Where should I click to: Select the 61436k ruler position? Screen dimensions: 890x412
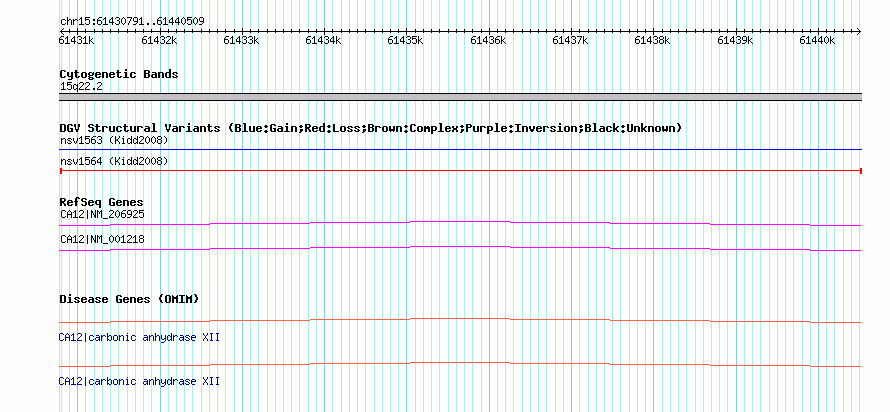[488, 40]
